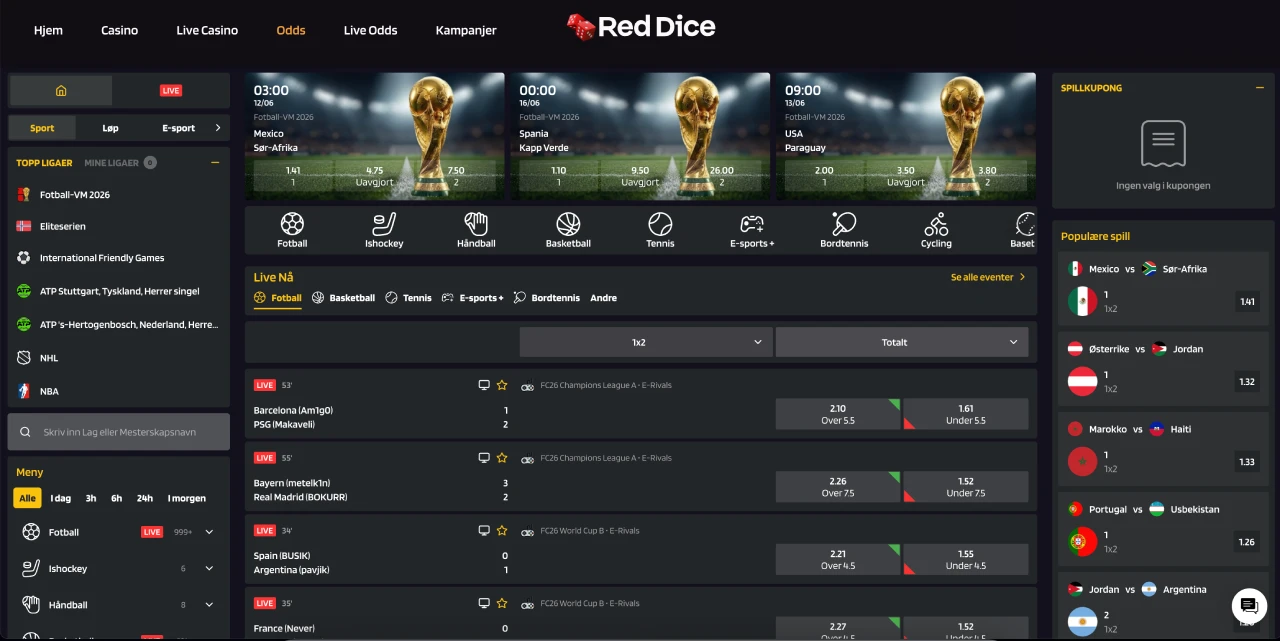Open ATP Stuttgart league in sidebar

coord(119,291)
